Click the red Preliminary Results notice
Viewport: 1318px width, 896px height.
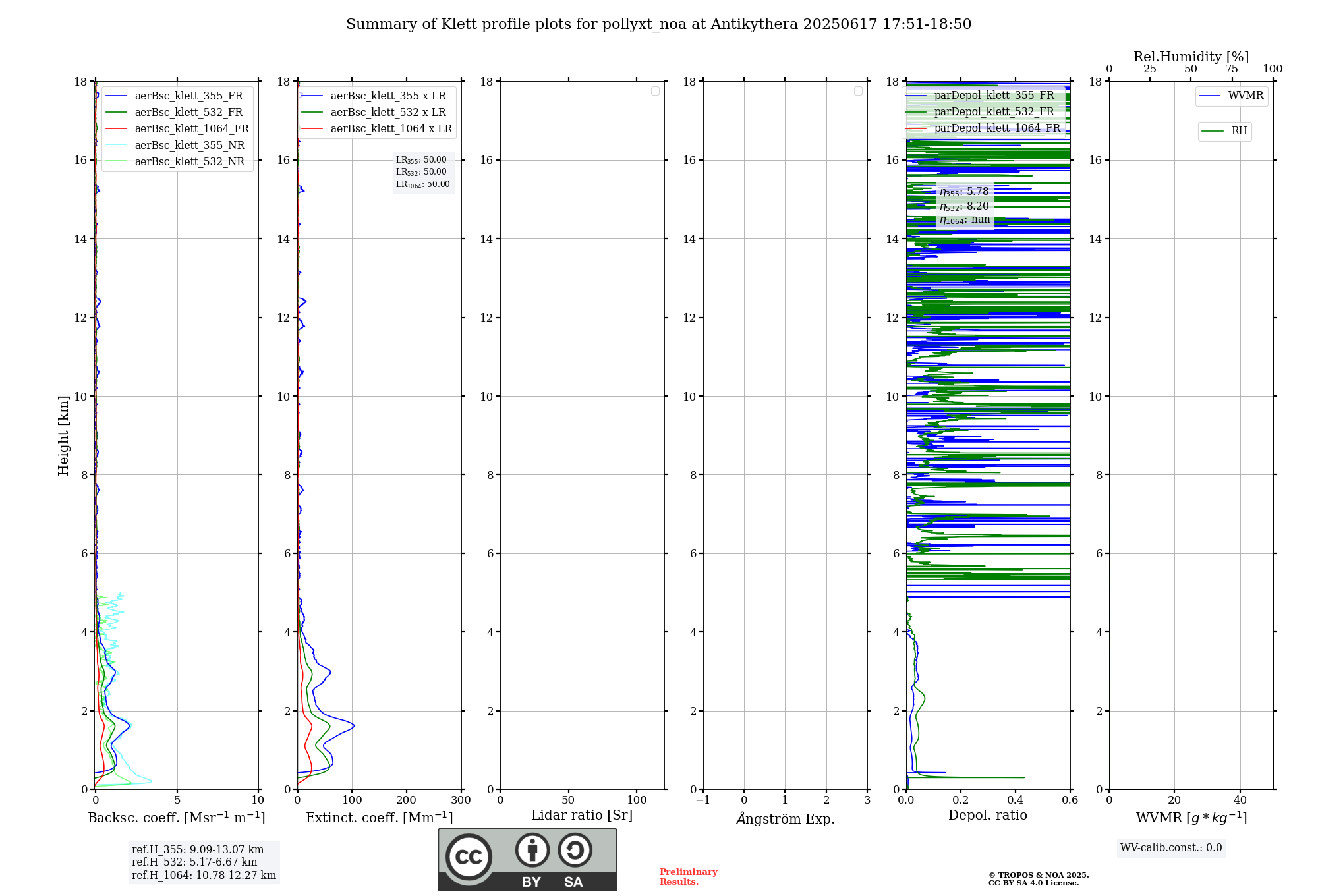click(x=689, y=877)
